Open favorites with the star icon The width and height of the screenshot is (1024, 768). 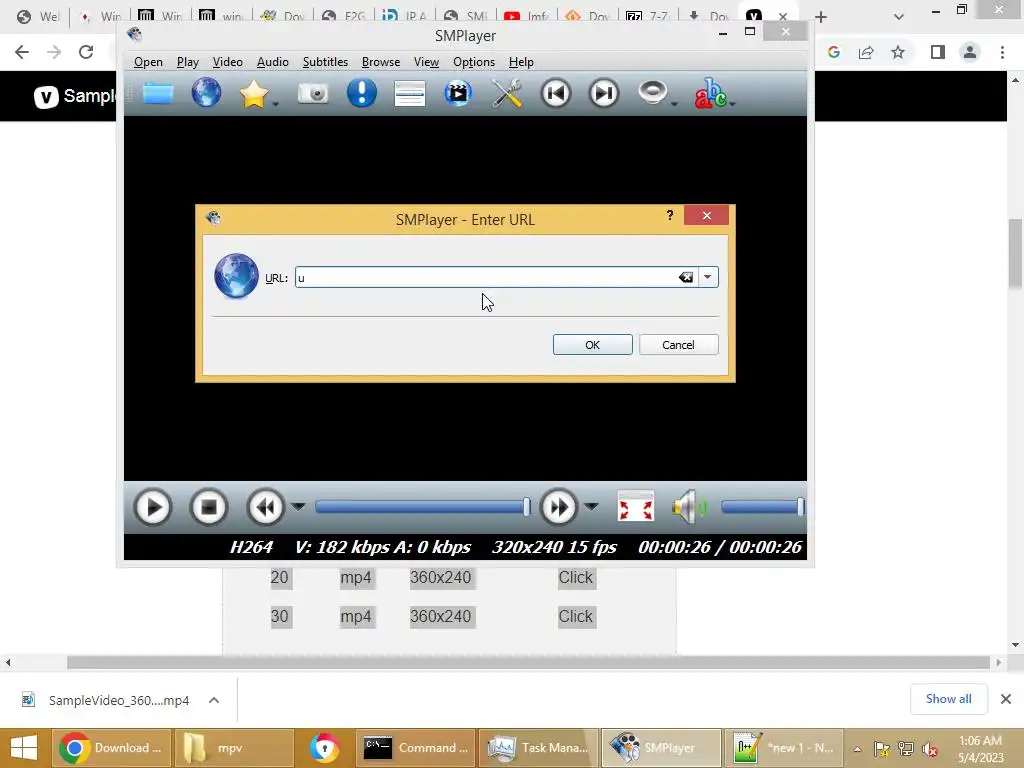point(253,94)
